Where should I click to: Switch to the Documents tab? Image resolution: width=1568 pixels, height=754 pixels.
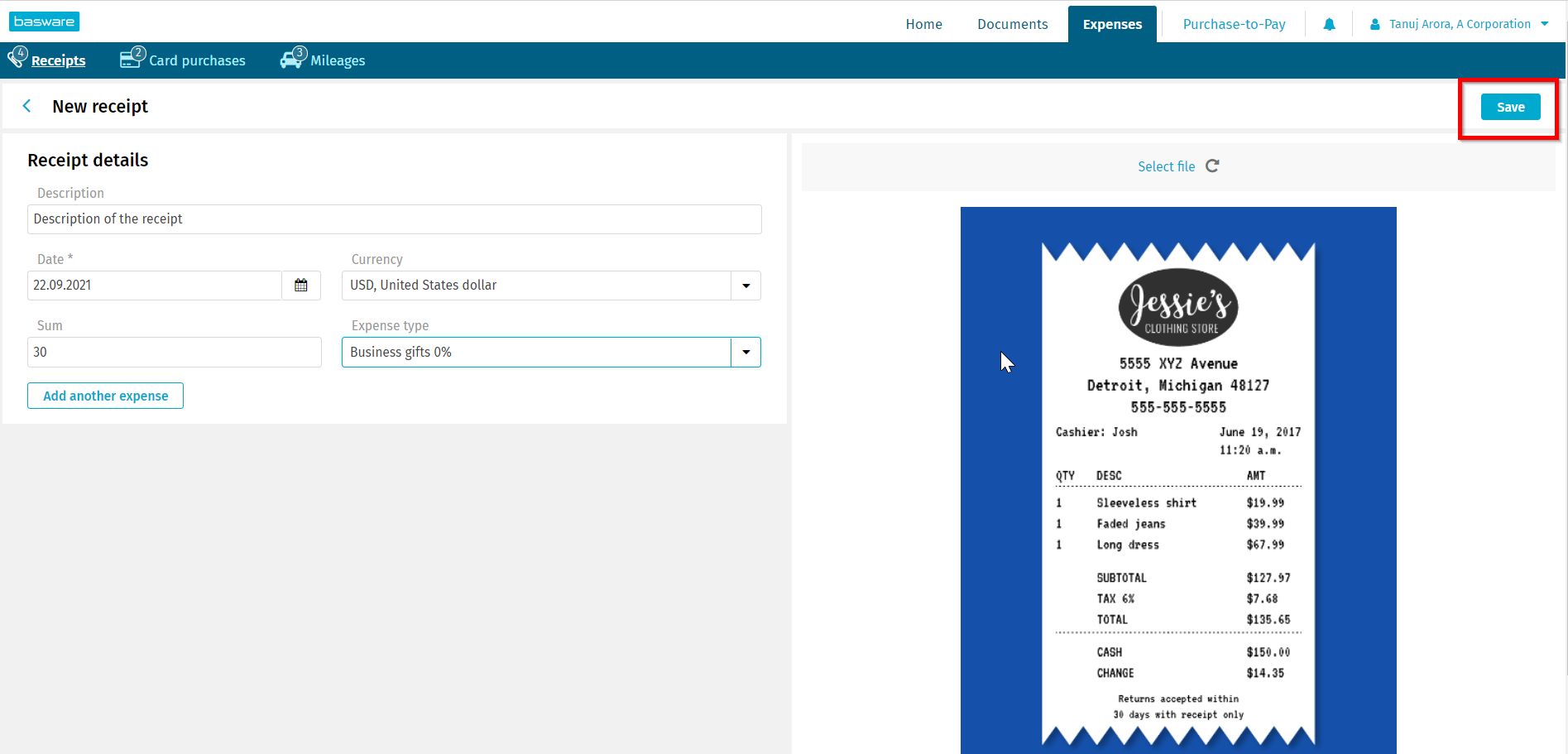click(1012, 24)
